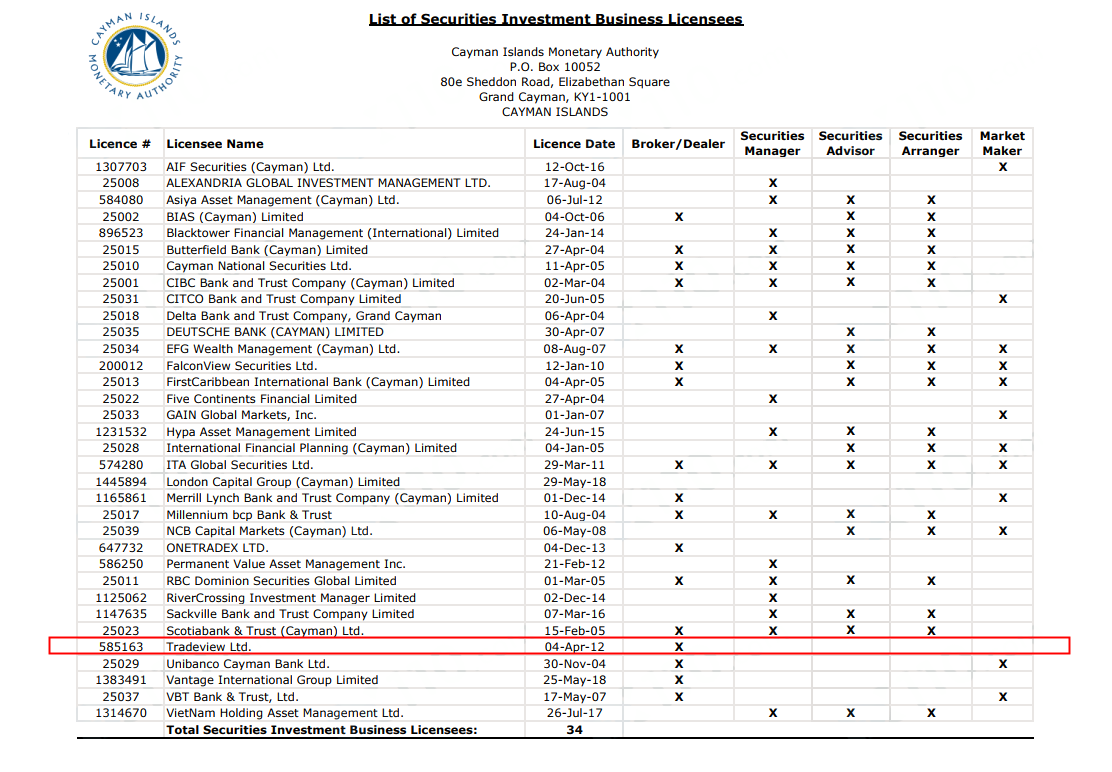Select 'Five Continents Financial Limited' name
The height and width of the screenshot is (772, 1112).
point(262,399)
